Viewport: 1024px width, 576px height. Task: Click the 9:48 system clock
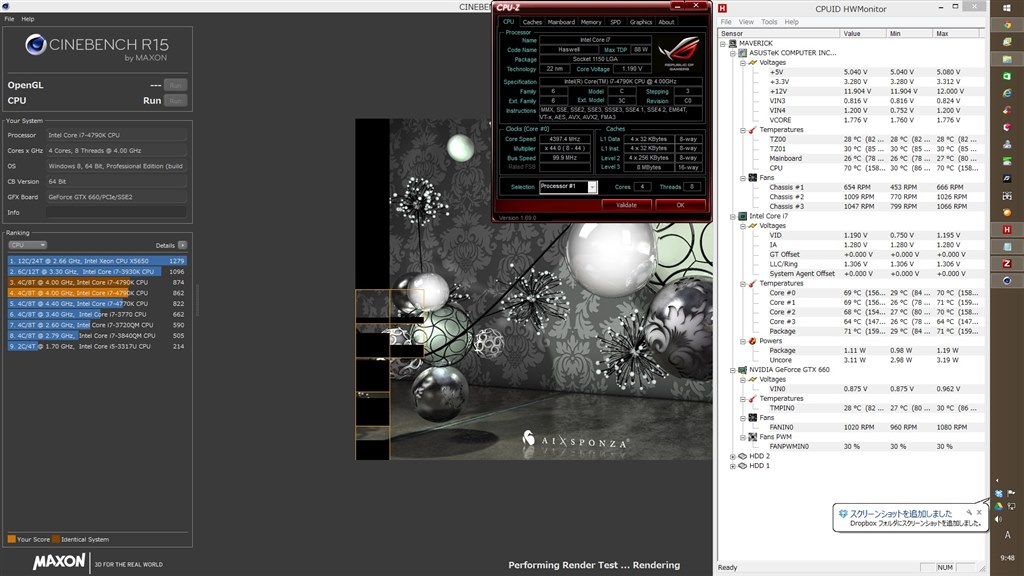pyautogui.click(x=1007, y=558)
